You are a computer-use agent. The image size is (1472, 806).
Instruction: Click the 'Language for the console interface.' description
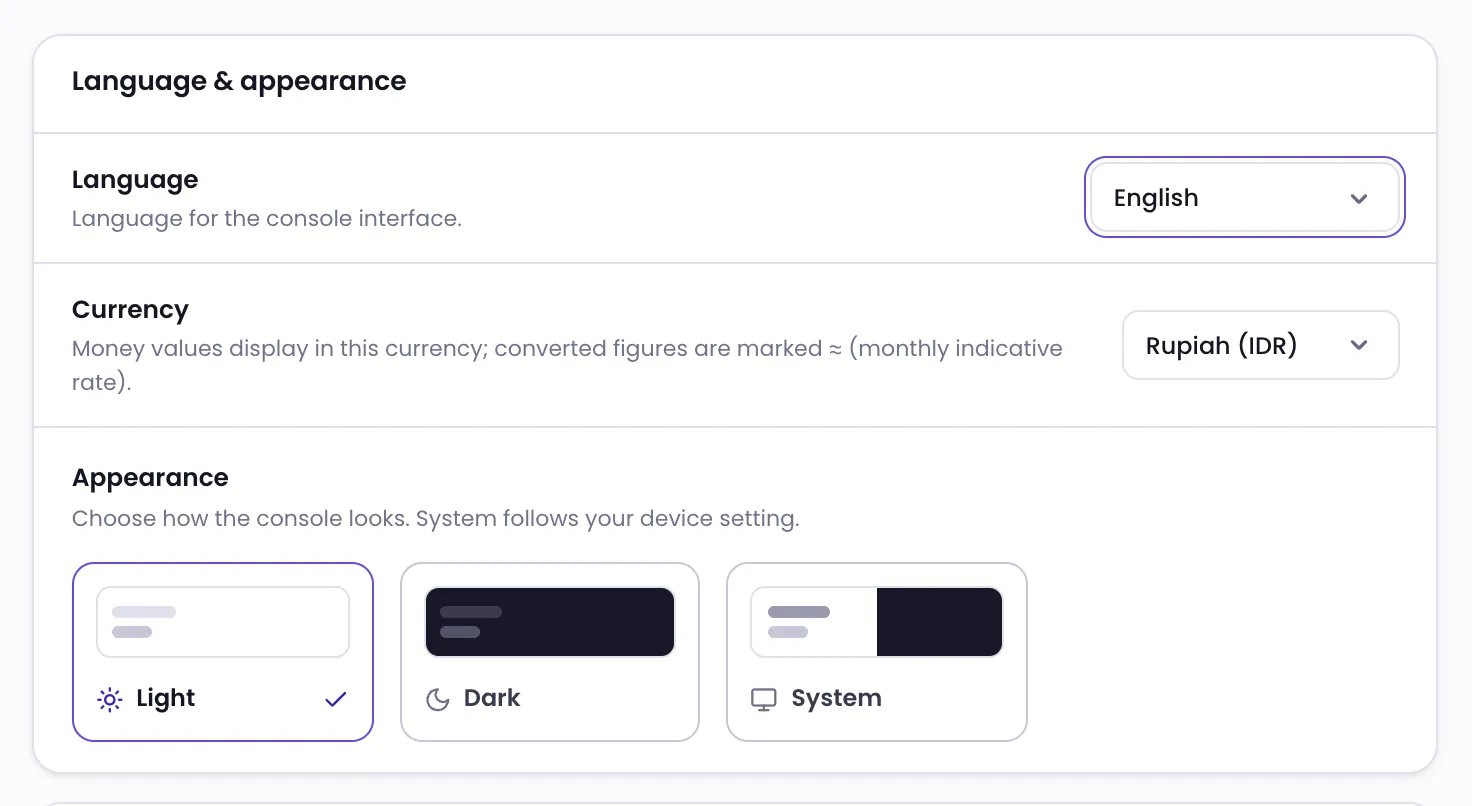pos(267,218)
